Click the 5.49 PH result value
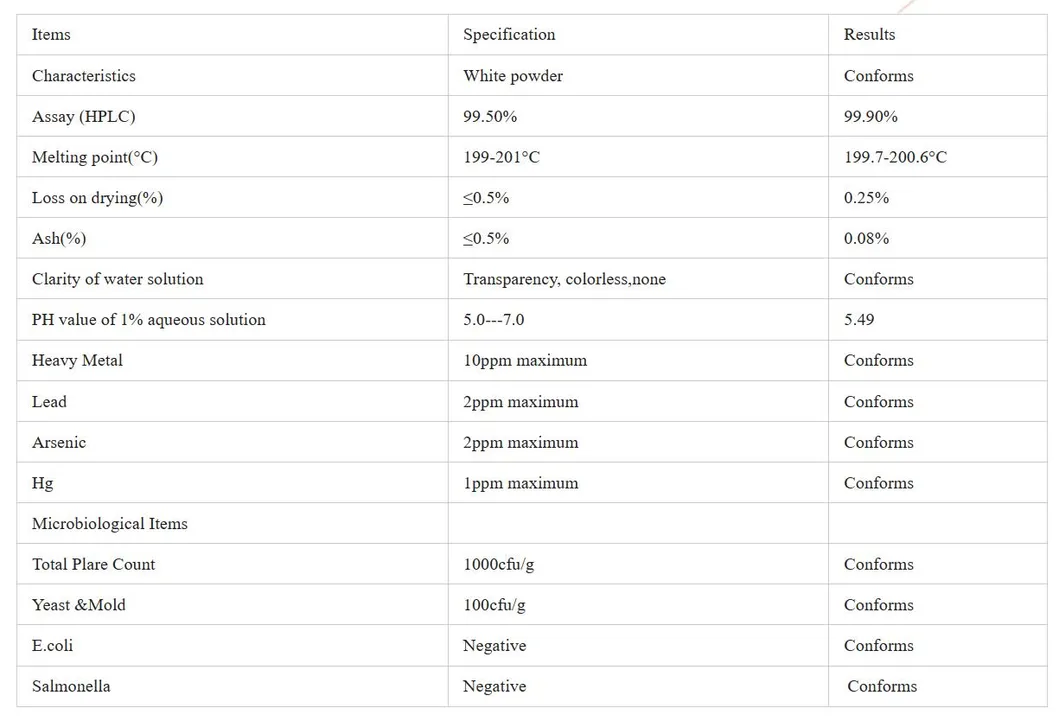 click(x=859, y=320)
